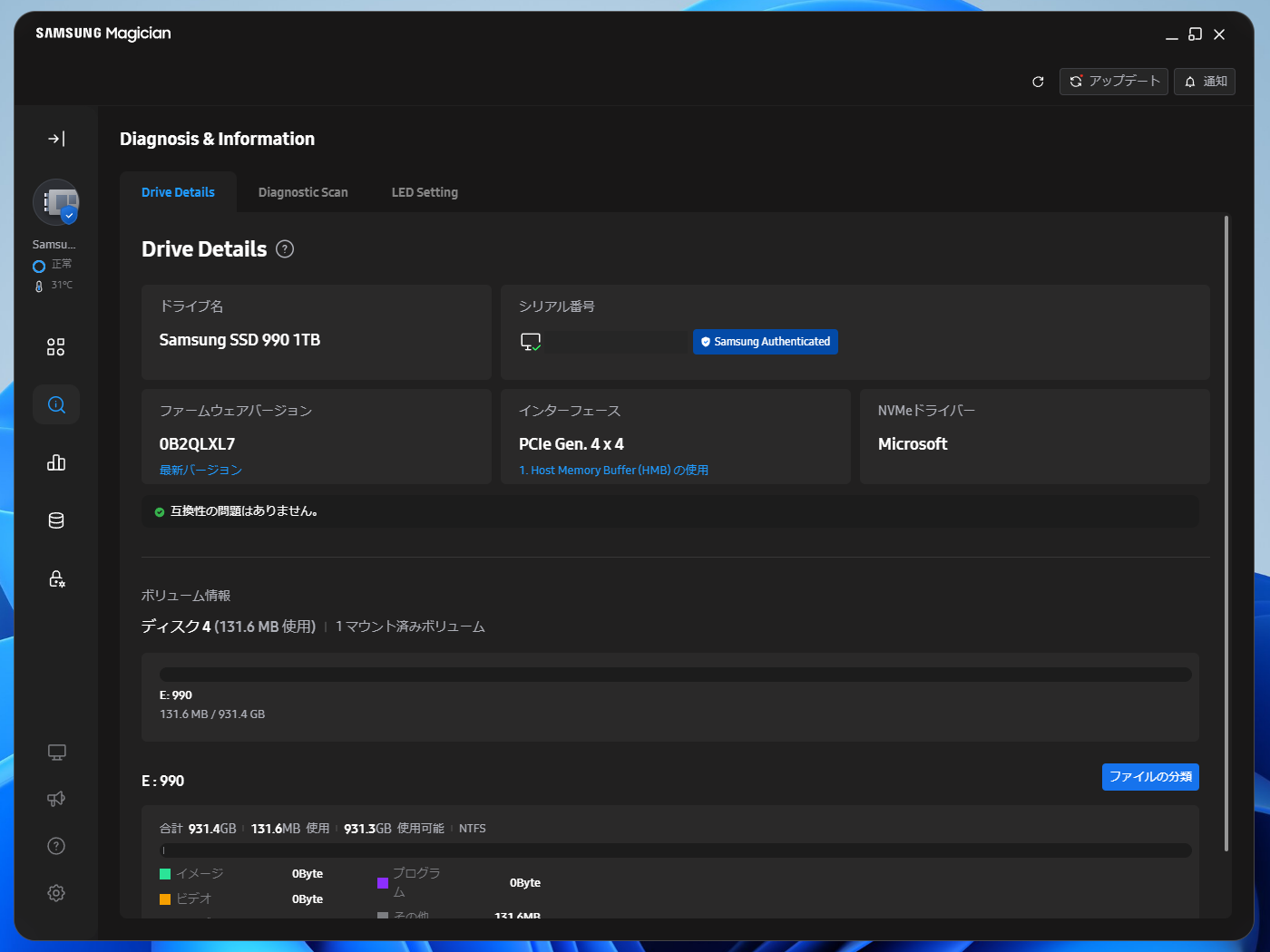The width and height of the screenshot is (1270, 952).
Task: Click the purple プログラム color swatch
Action: coord(383,883)
